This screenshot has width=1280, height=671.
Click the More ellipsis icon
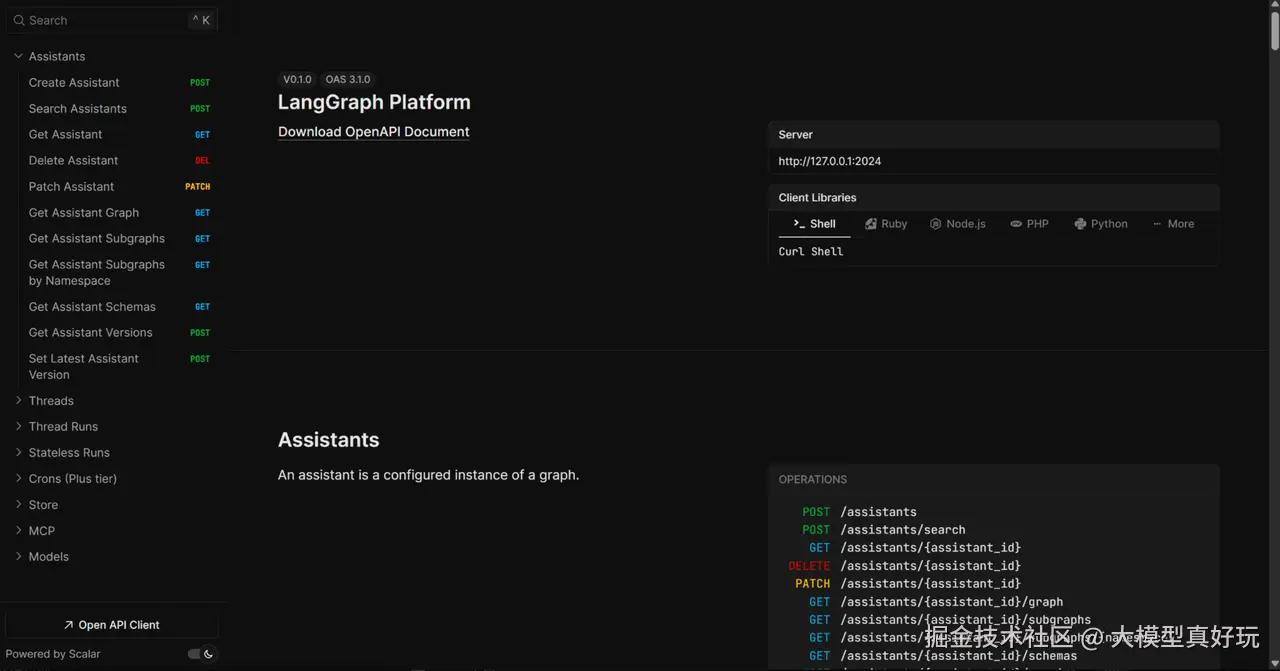pos(1157,224)
